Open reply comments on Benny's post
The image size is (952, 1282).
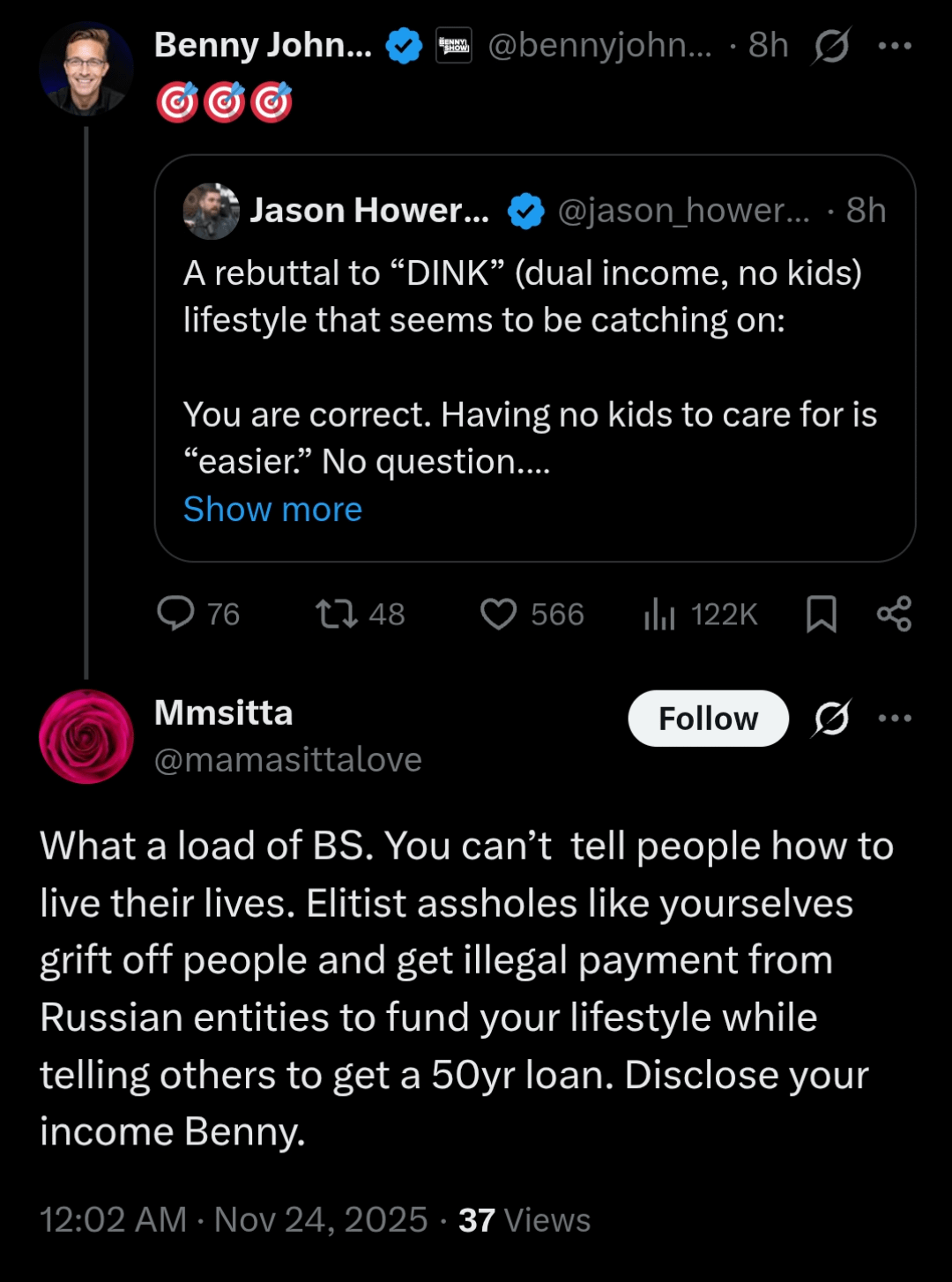176,614
